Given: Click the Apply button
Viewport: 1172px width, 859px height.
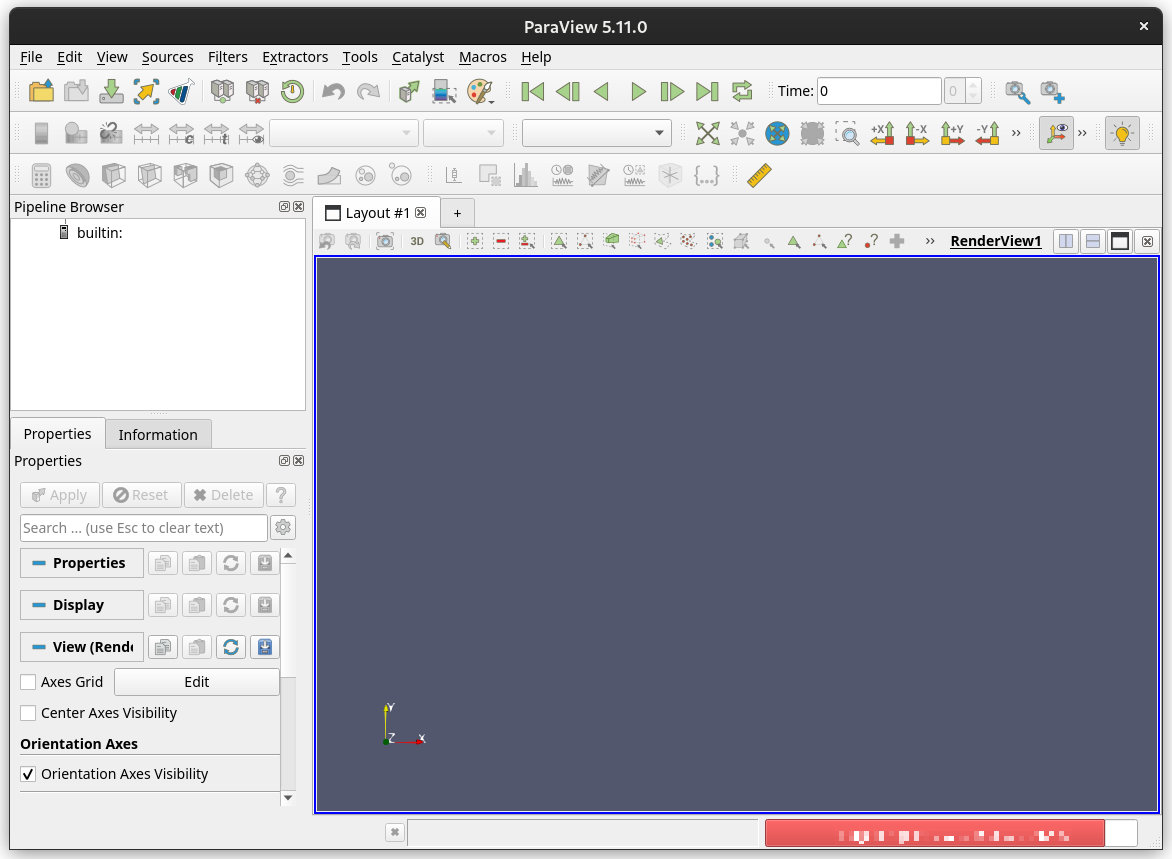Looking at the screenshot, I should 60,495.
